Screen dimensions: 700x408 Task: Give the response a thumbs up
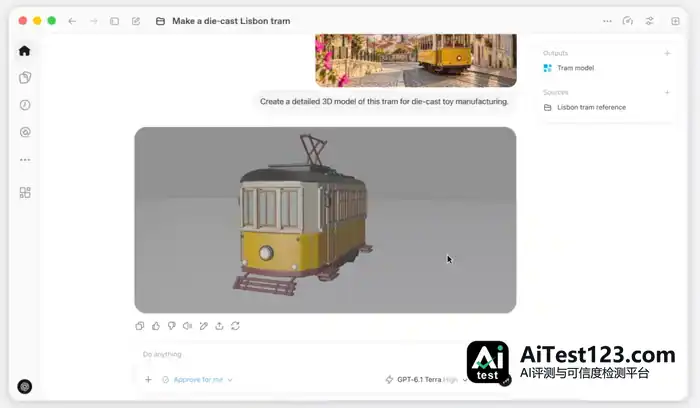(x=156, y=326)
